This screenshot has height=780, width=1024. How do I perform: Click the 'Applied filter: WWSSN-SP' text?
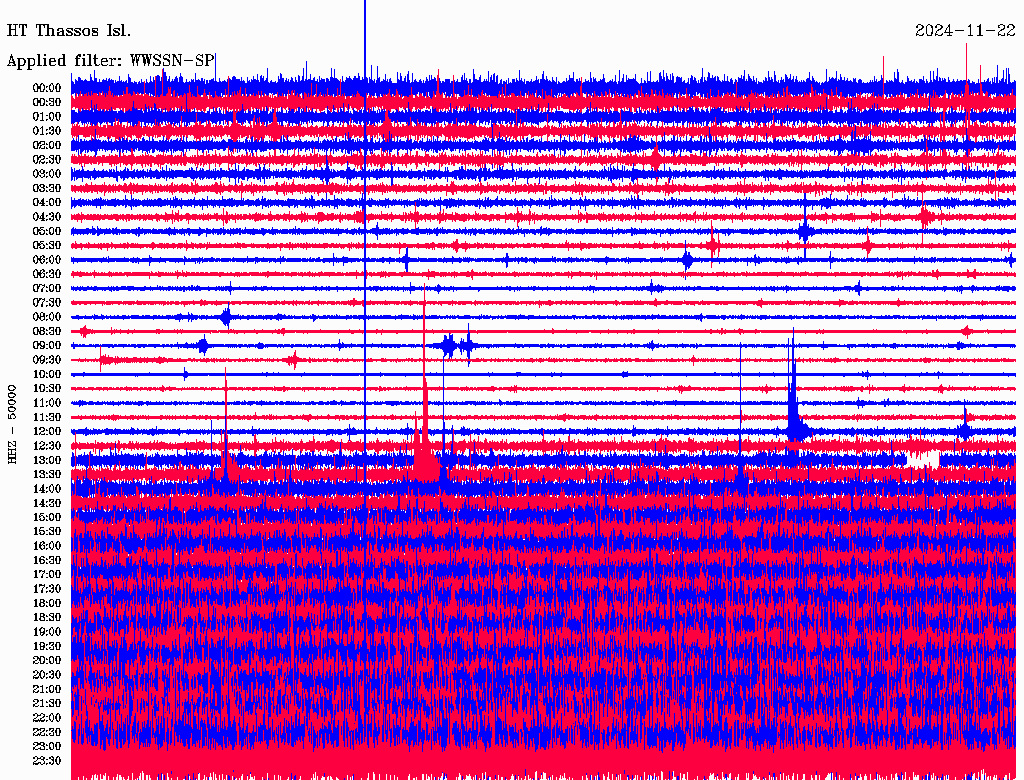point(110,61)
